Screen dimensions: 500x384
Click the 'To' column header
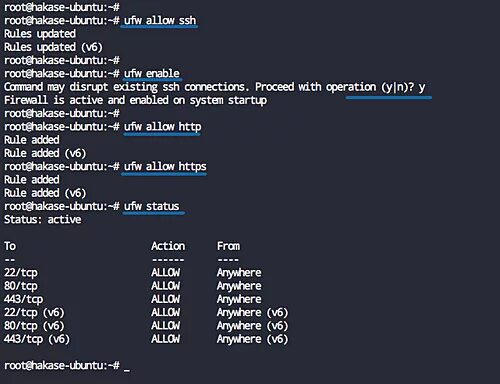(x=10, y=246)
